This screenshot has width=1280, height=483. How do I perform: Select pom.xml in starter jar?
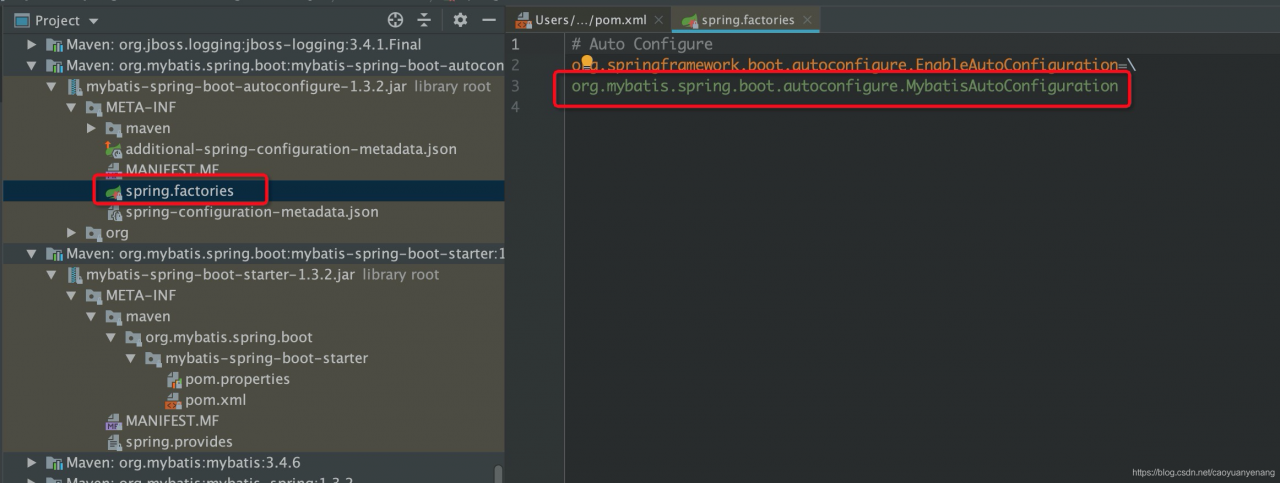point(215,400)
